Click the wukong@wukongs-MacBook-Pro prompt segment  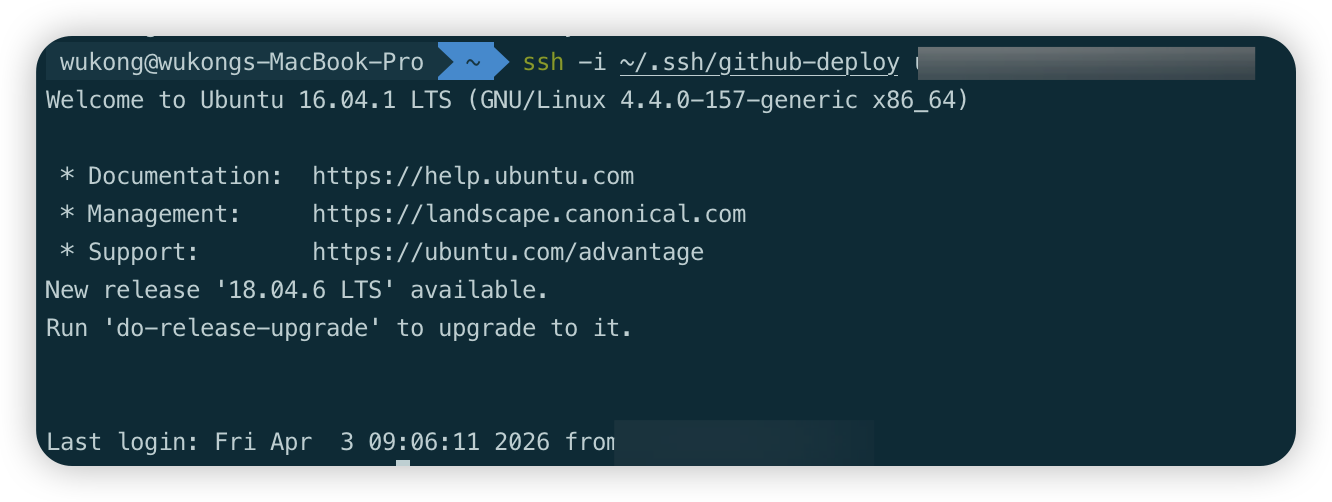coord(242,62)
